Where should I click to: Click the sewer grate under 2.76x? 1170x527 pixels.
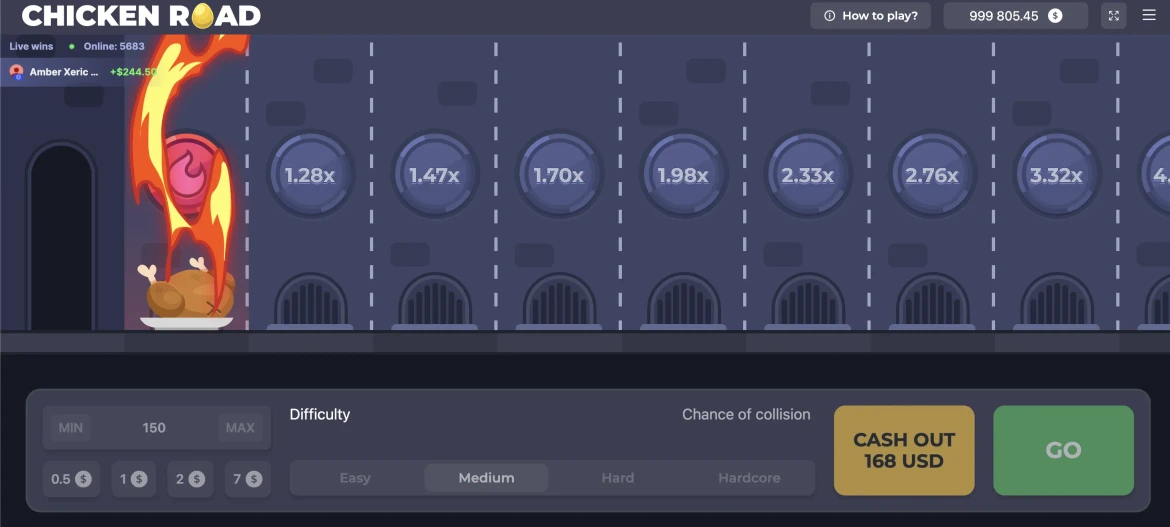click(x=932, y=301)
